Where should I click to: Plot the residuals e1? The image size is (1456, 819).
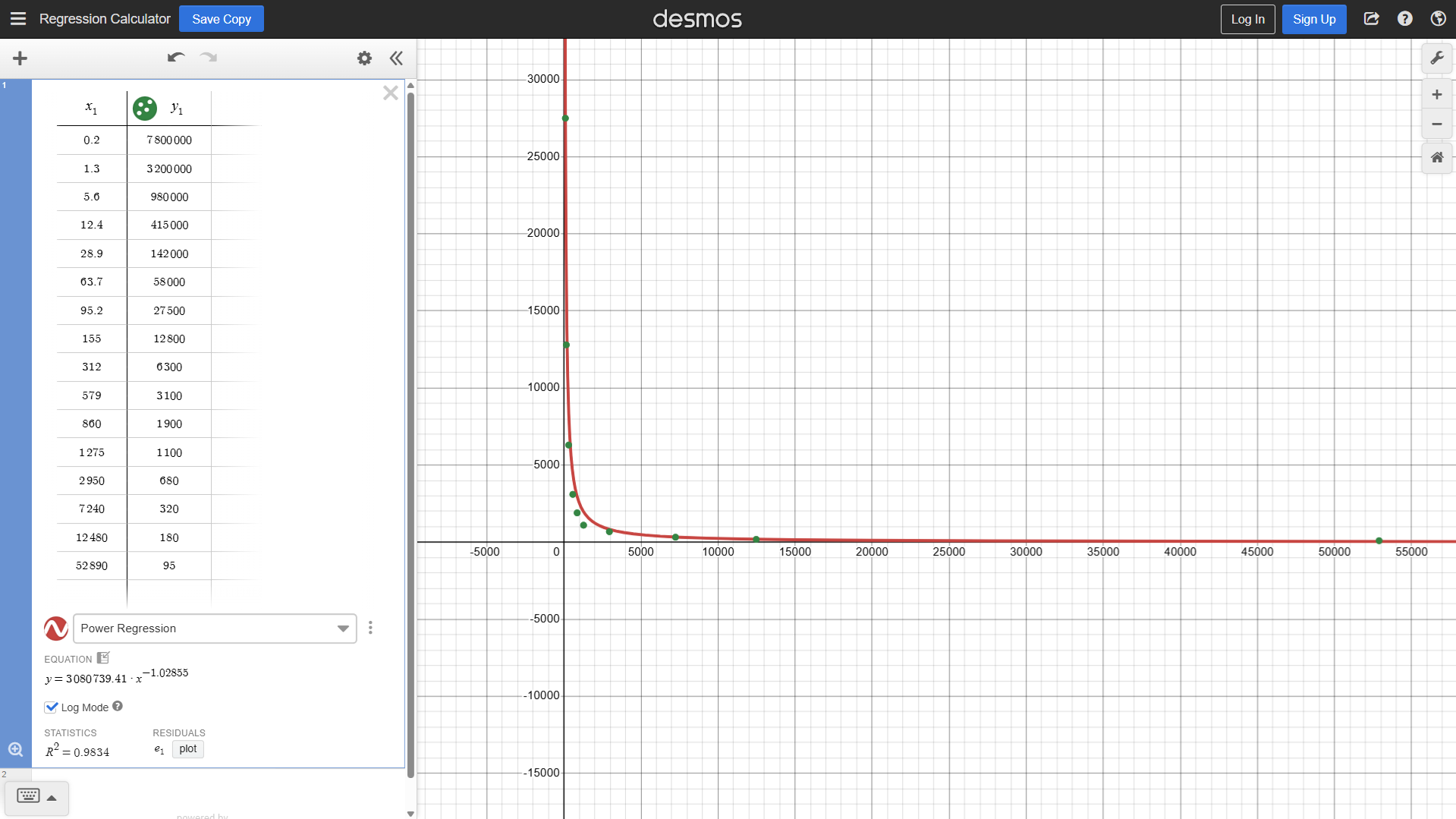tap(187, 749)
